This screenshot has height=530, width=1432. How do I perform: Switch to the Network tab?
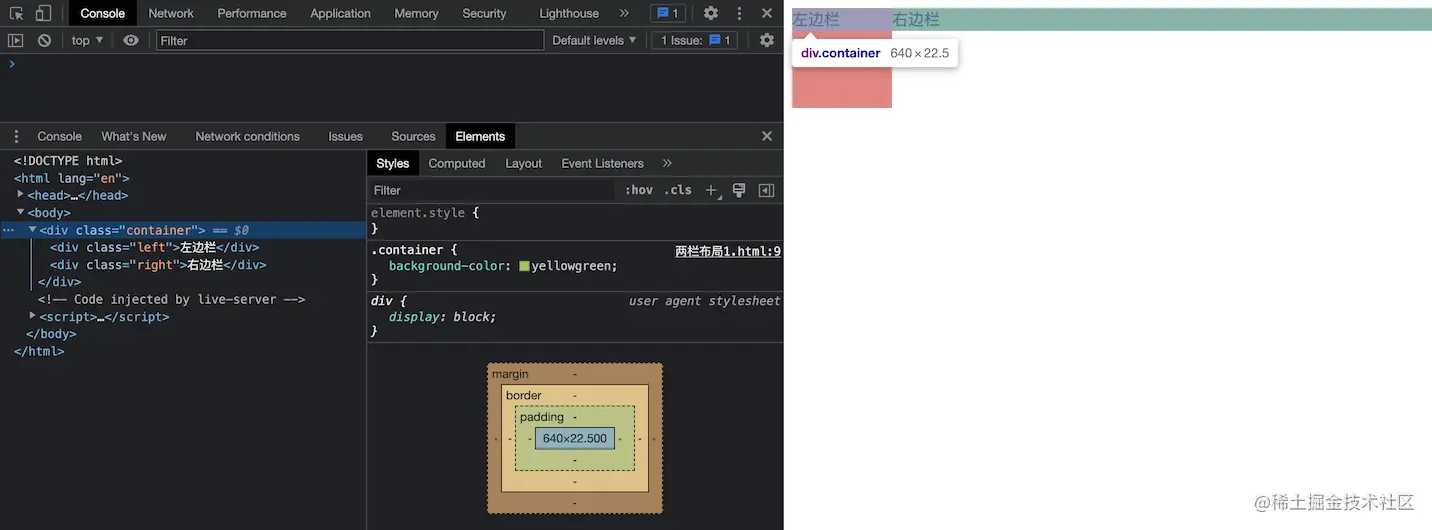tap(171, 13)
